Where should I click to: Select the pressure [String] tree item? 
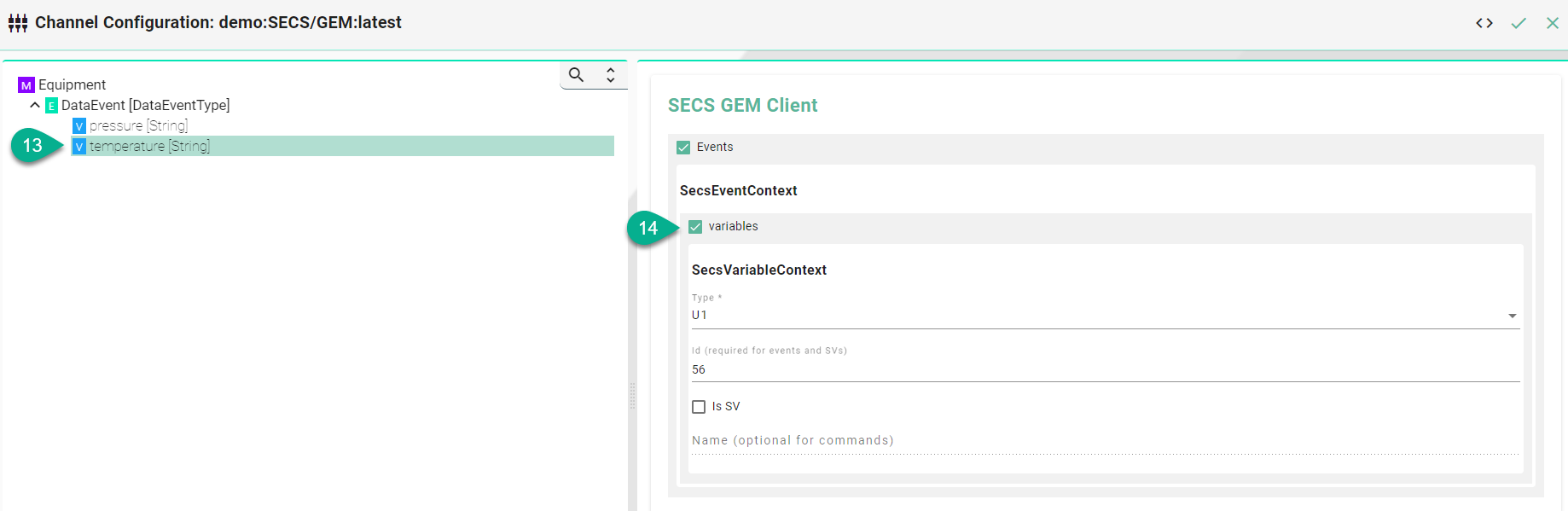pos(138,126)
